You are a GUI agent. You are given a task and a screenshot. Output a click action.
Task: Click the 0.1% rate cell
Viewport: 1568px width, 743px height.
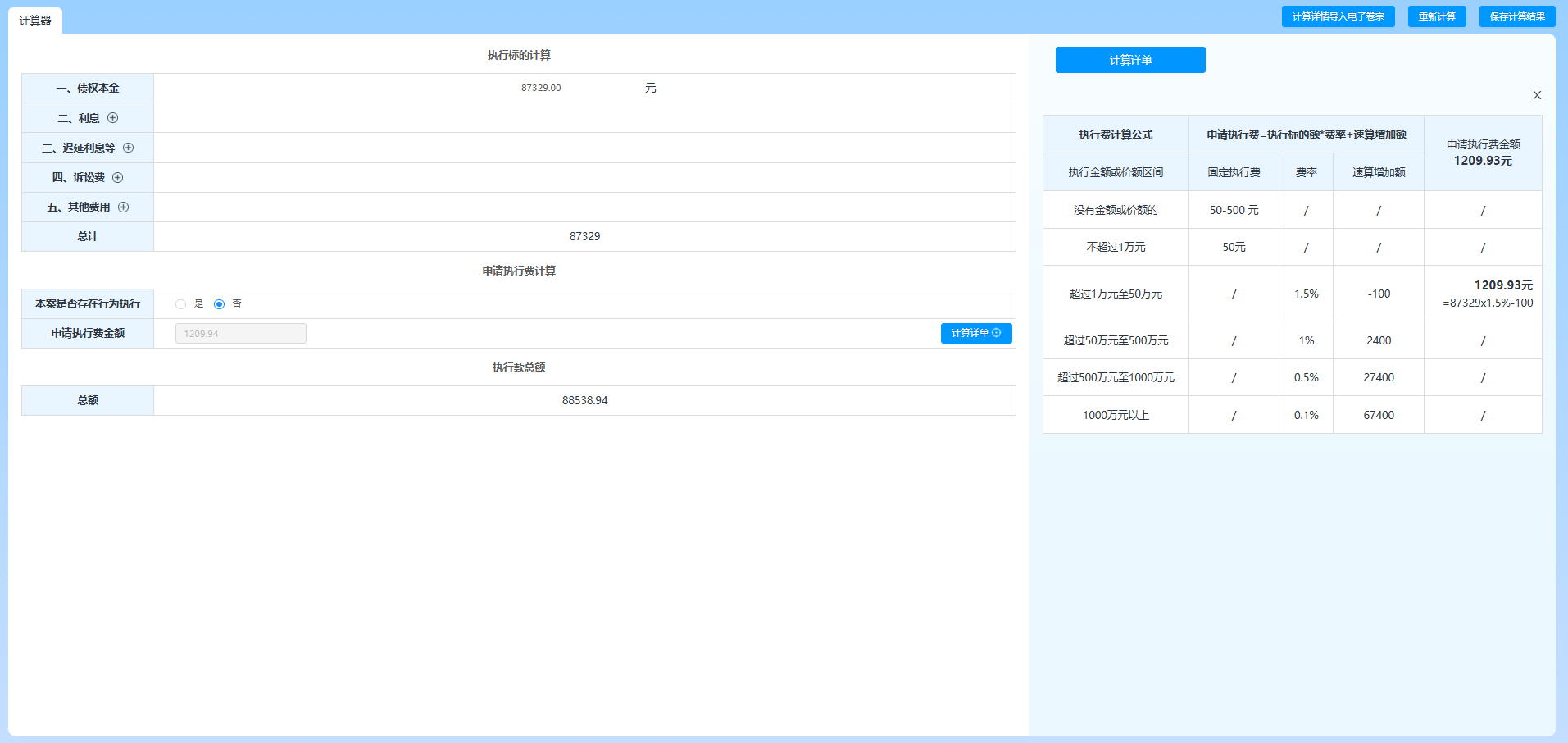(x=1306, y=415)
